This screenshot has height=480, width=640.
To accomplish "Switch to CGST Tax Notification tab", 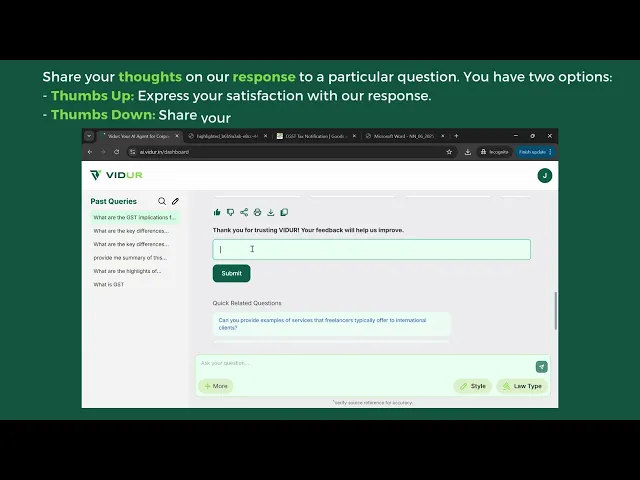I will [316, 136].
